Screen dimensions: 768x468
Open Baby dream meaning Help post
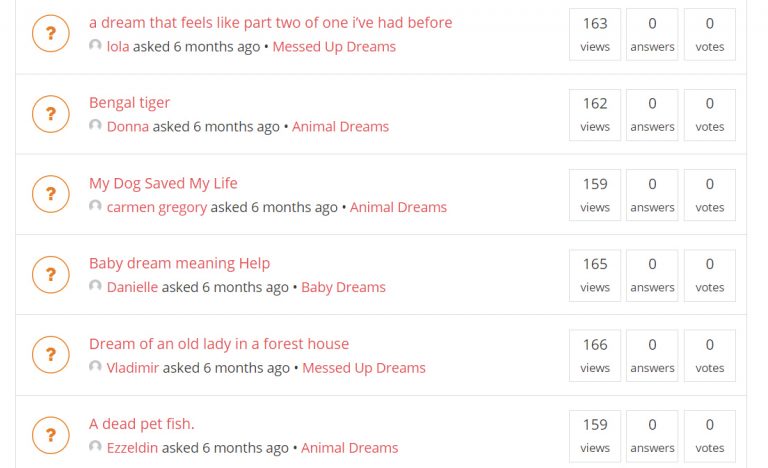(179, 263)
